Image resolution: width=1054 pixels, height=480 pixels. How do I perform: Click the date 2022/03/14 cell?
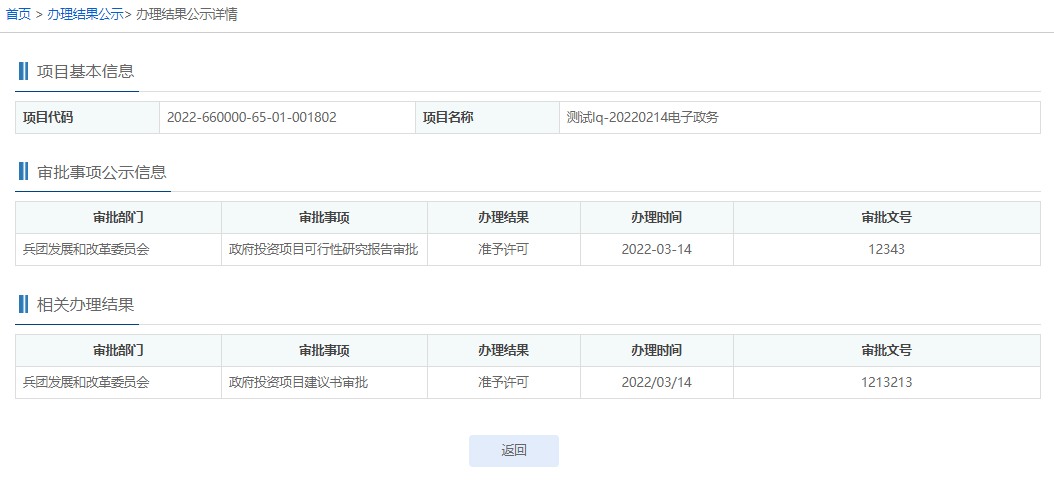(x=656, y=382)
